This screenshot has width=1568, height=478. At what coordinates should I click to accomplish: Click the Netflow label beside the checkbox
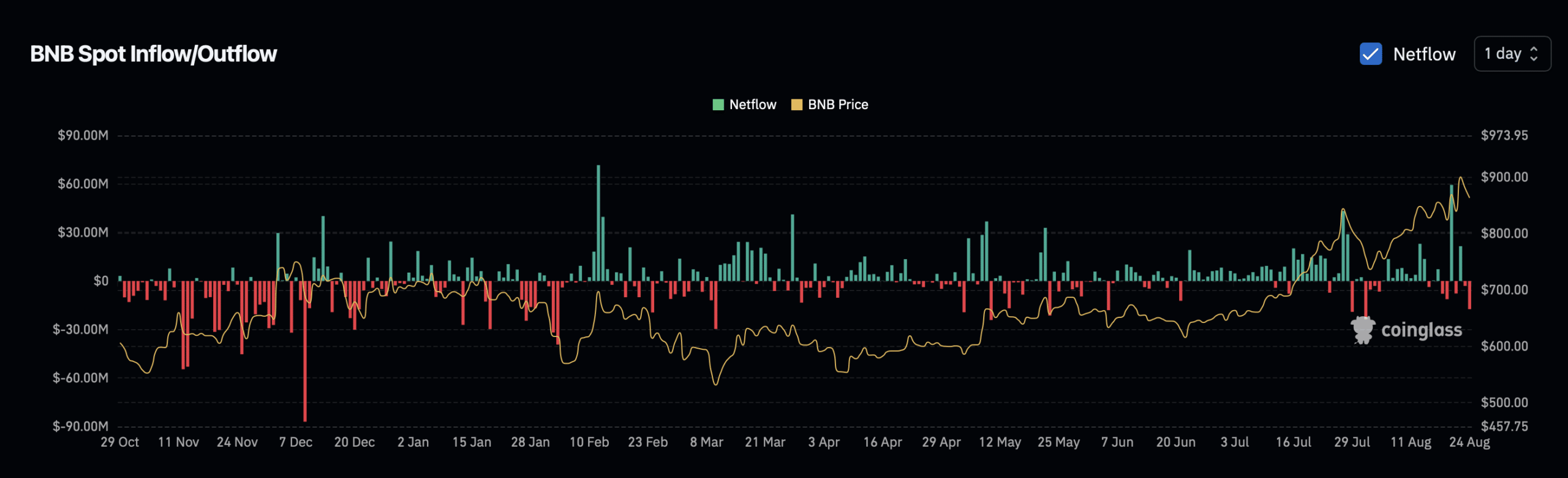point(1424,55)
